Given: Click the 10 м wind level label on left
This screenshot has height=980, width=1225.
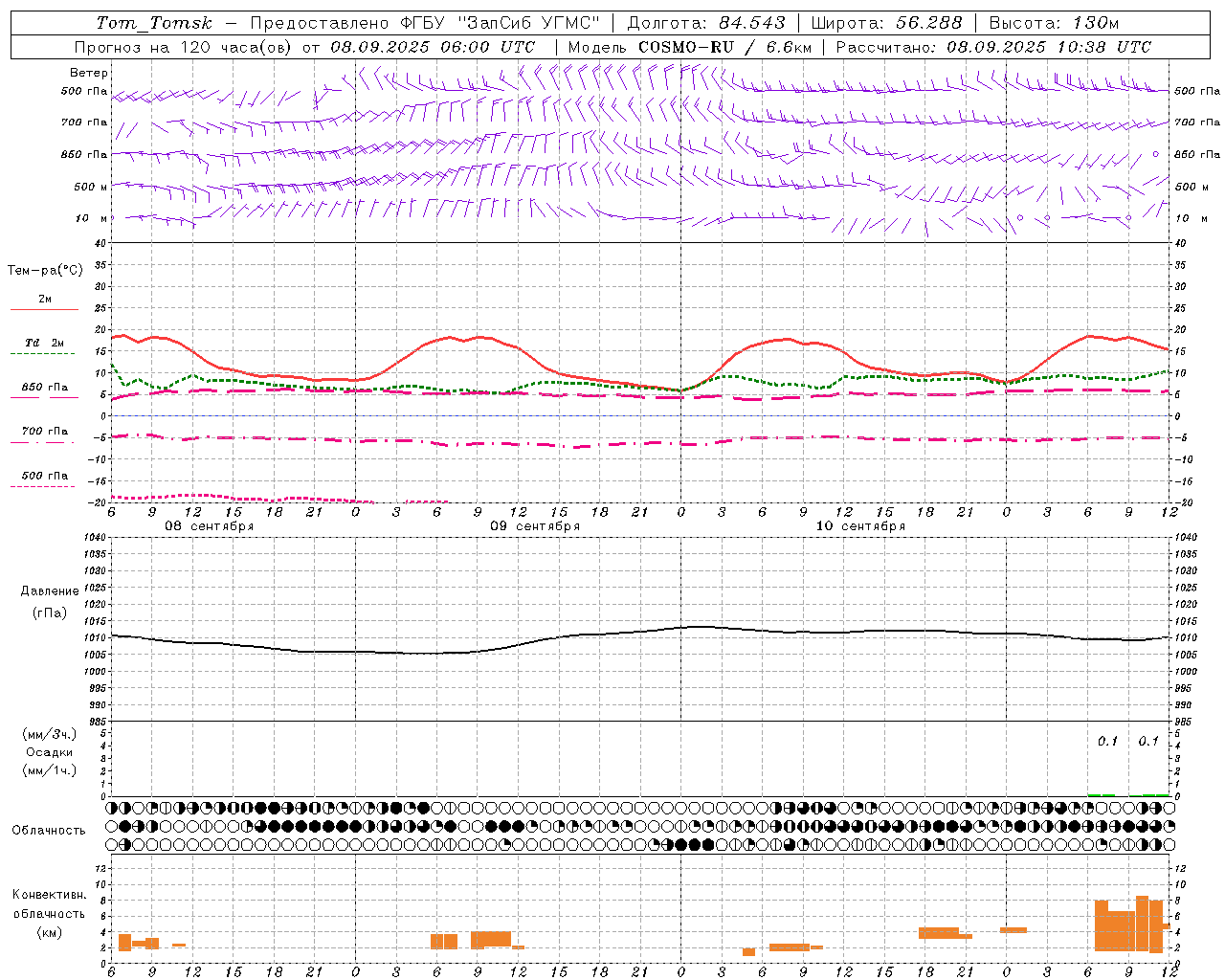Looking at the screenshot, I should pos(92,218).
